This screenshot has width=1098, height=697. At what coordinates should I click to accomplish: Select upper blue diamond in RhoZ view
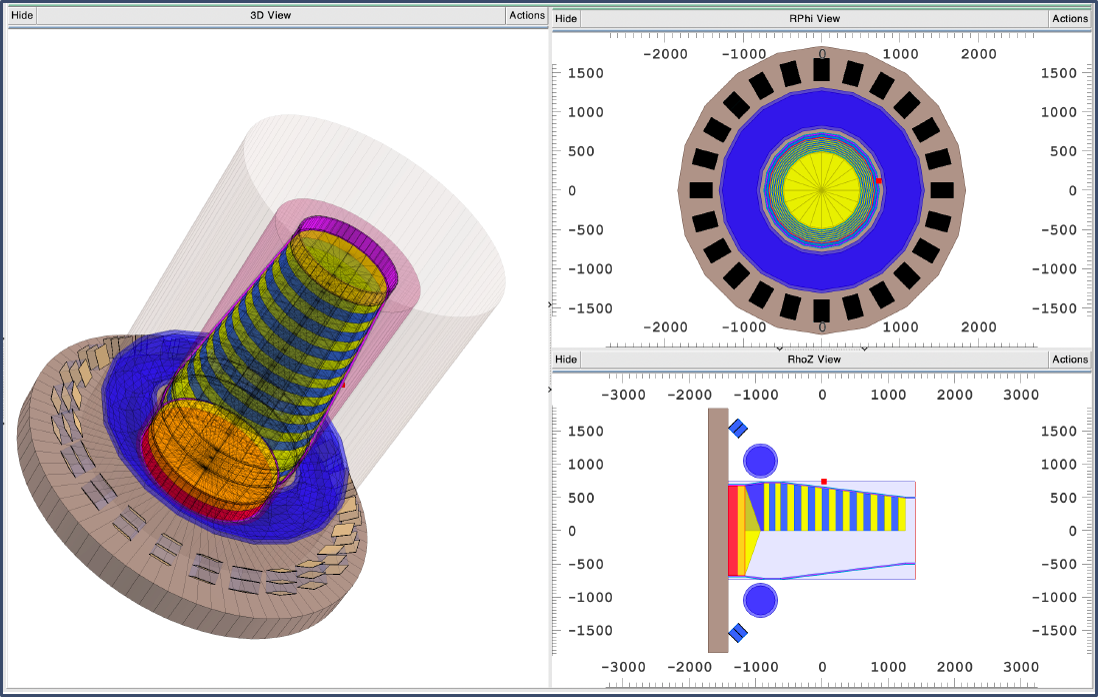[x=738, y=428]
